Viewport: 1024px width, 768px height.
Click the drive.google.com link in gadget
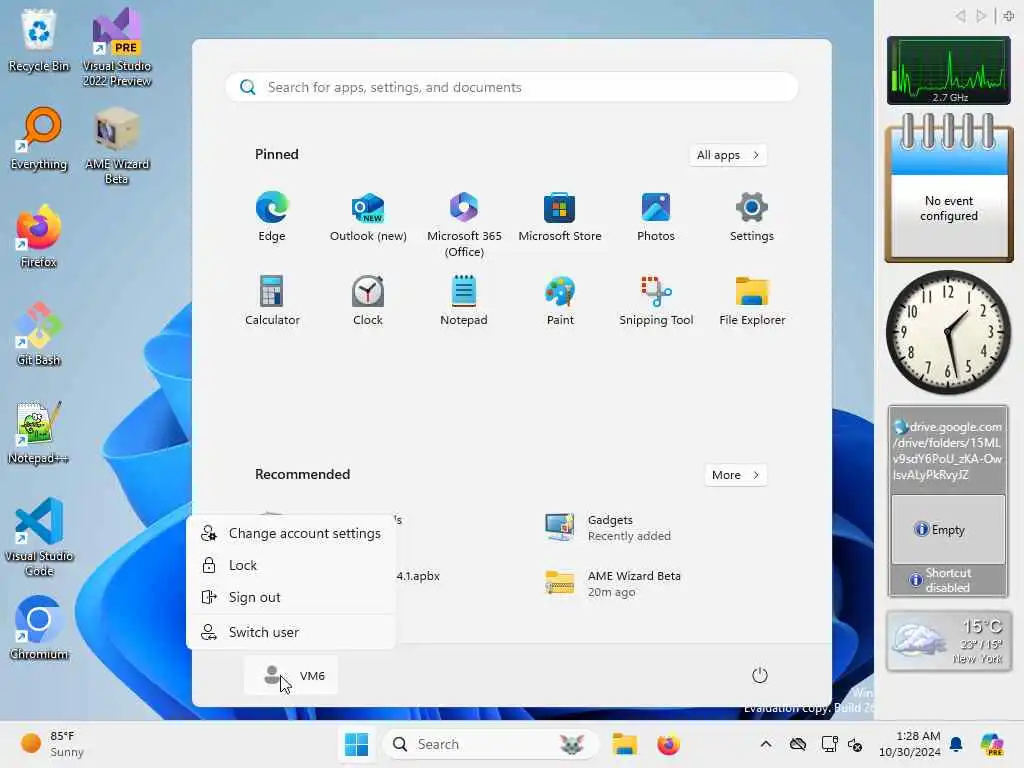click(x=949, y=450)
